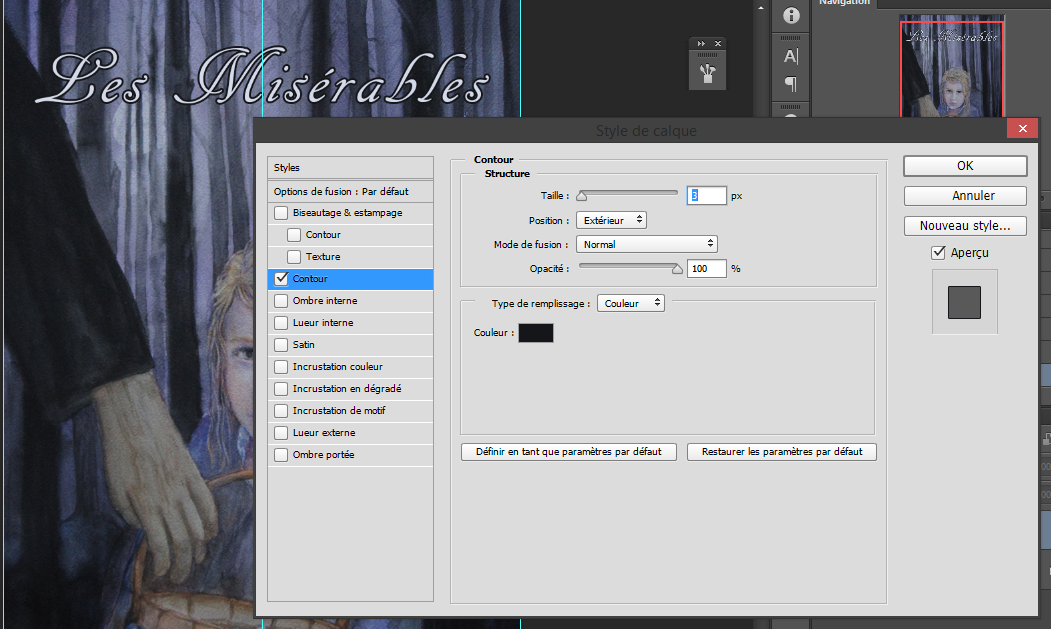Screen dimensions: 1051x629
Task: Enable the Ombre portée checkbox
Action: [x=281, y=455]
